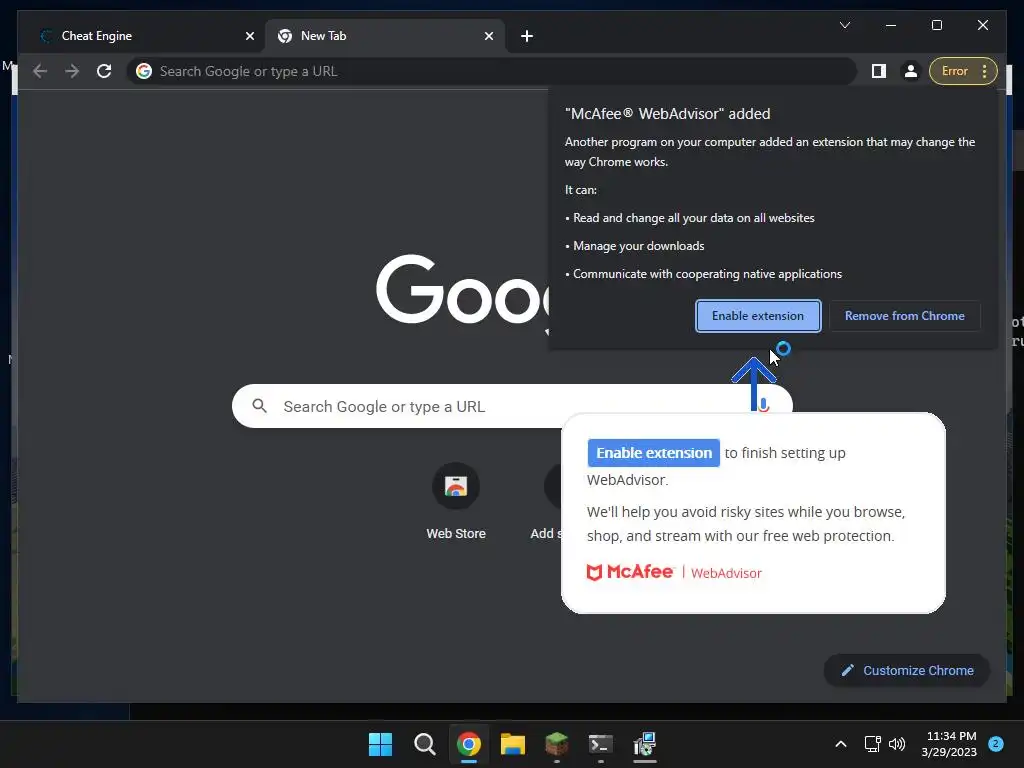The image size is (1024, 768).
Task: Click the magnifier icon in search box
Action: pyautogui.click(x=259, y=406)
